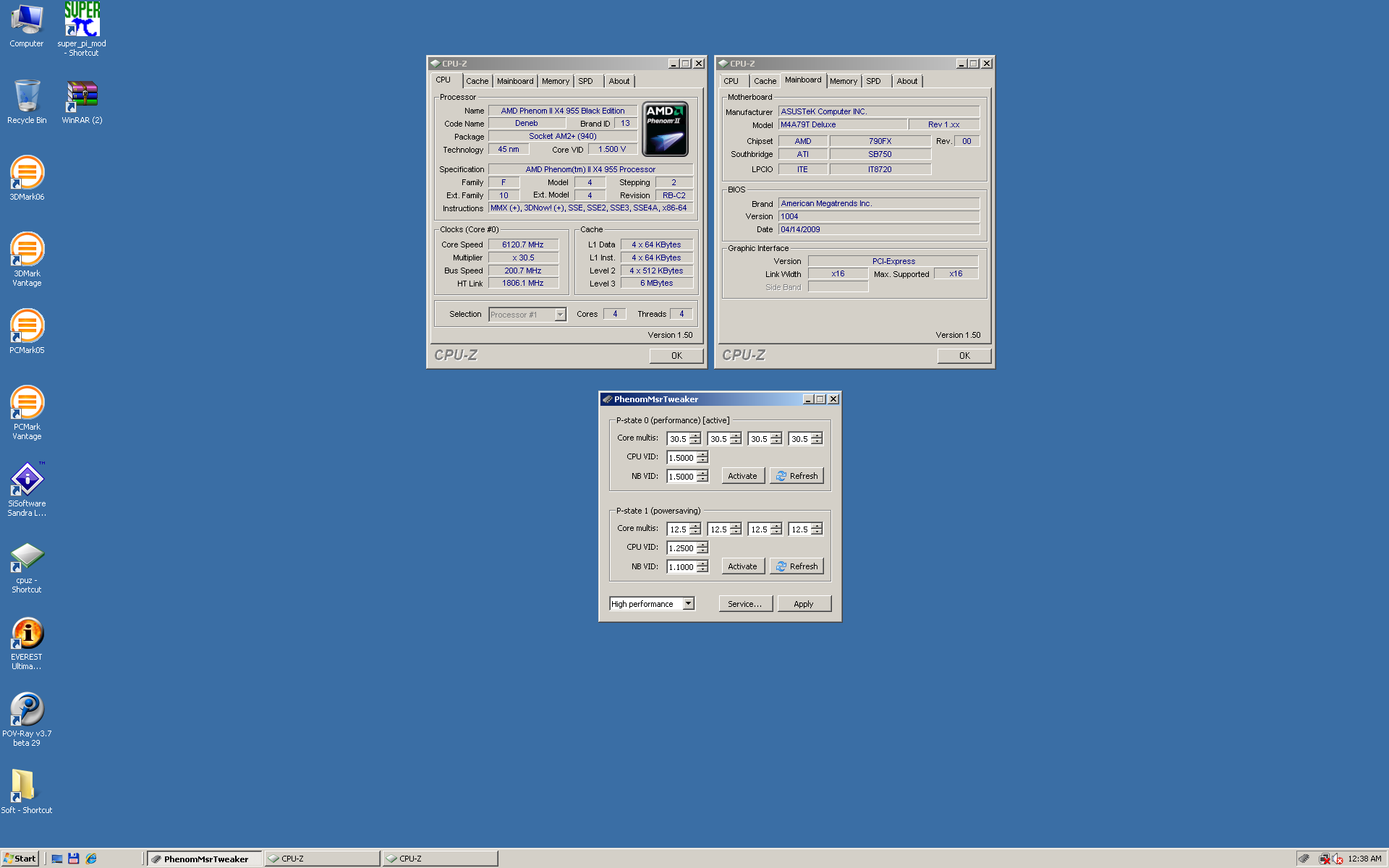1389x868 pixels.
Task: Click OK in the right CPU-Z window
Action: tap(964, 355)
